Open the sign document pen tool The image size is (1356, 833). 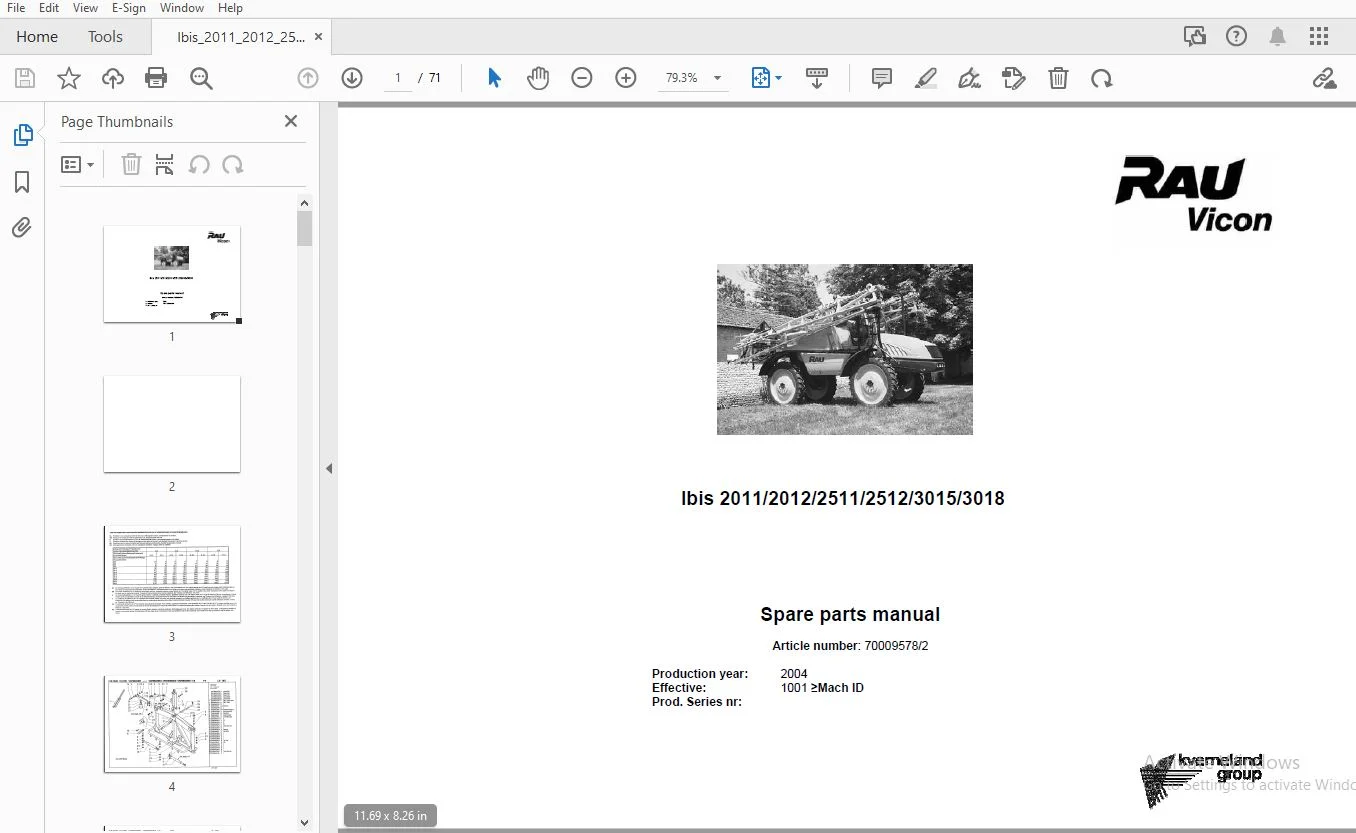coord(969,78)
